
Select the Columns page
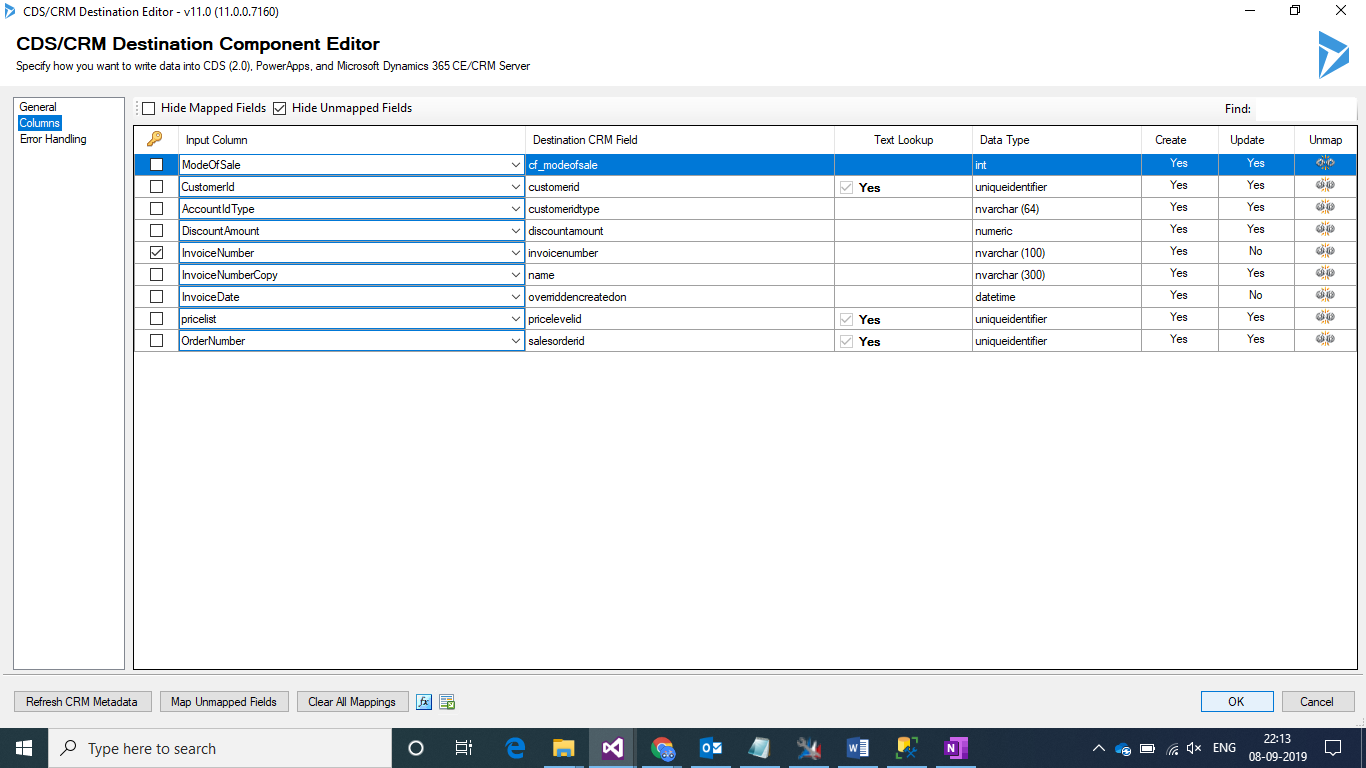pos(40,123)
